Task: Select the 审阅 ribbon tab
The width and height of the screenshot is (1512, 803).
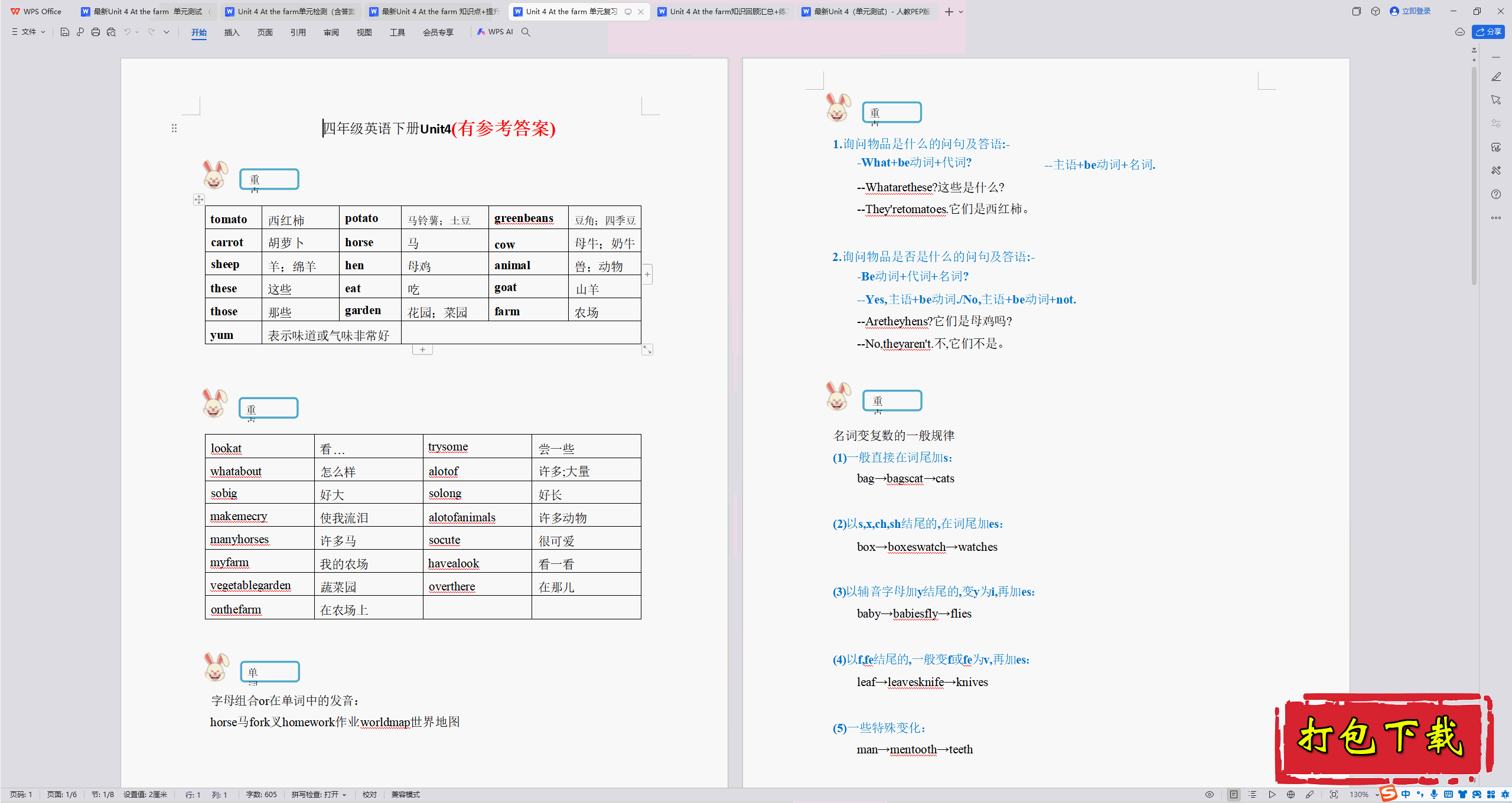Action: 331,32
